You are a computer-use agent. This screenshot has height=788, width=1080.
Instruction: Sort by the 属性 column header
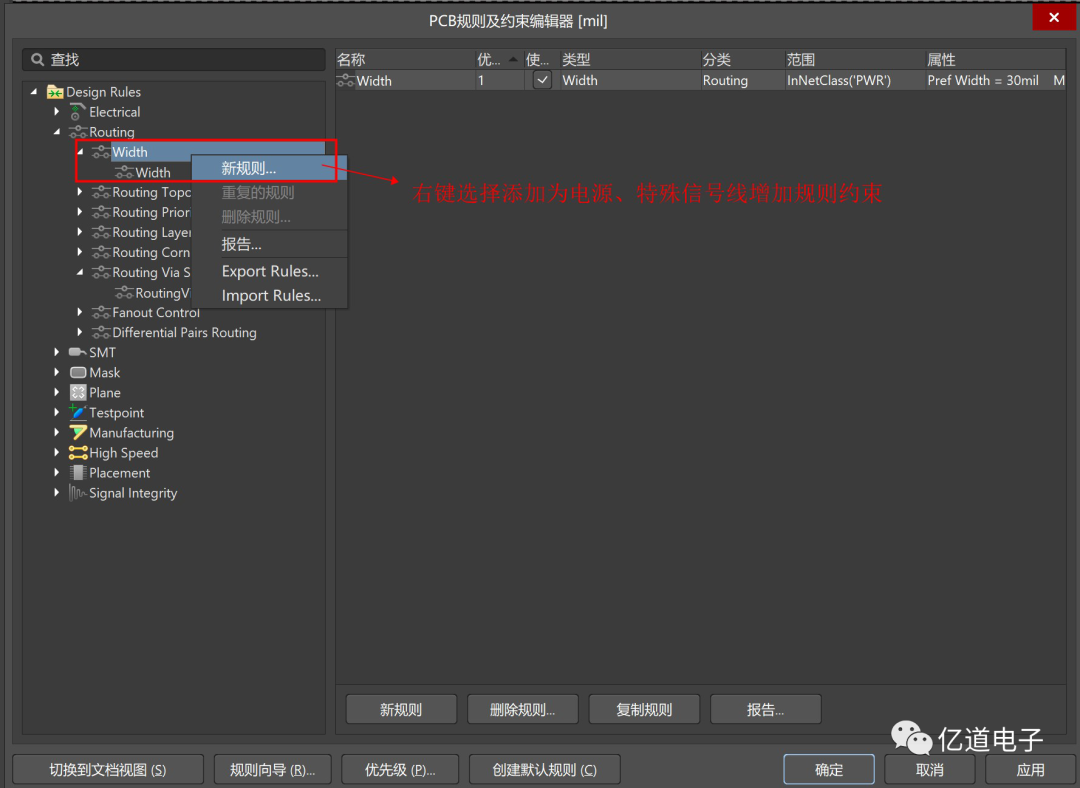click(995, 60)
